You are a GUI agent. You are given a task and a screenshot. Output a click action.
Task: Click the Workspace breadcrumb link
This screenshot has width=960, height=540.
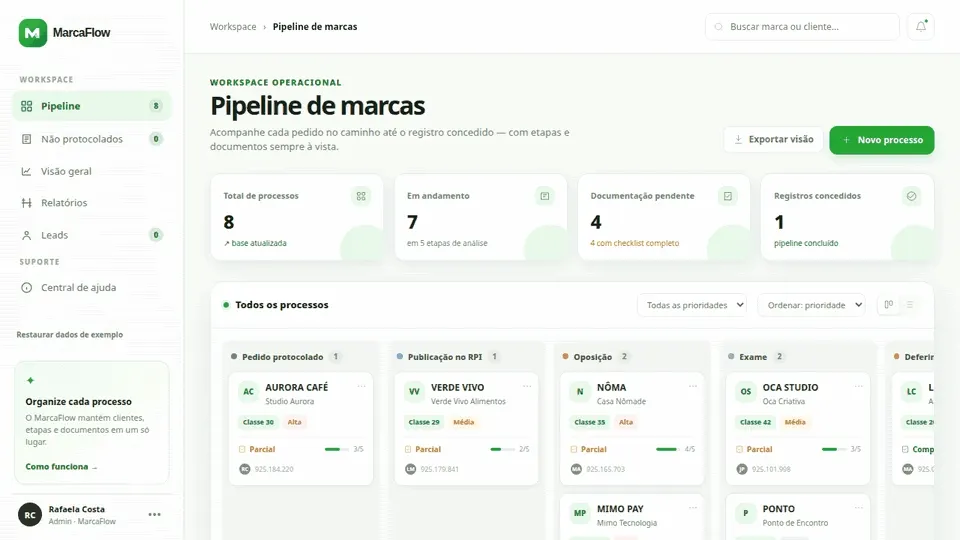point(233,27)
